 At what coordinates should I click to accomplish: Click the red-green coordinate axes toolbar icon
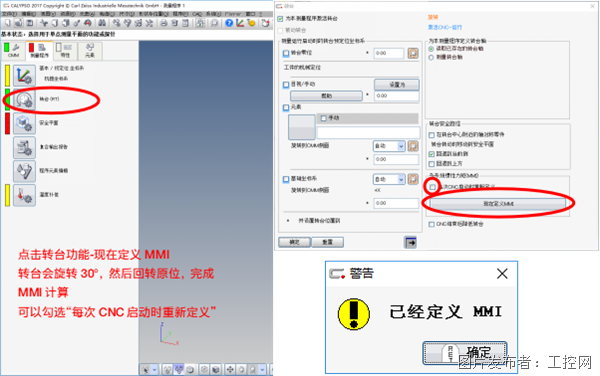pyautogui.click(x=240, y=23)
